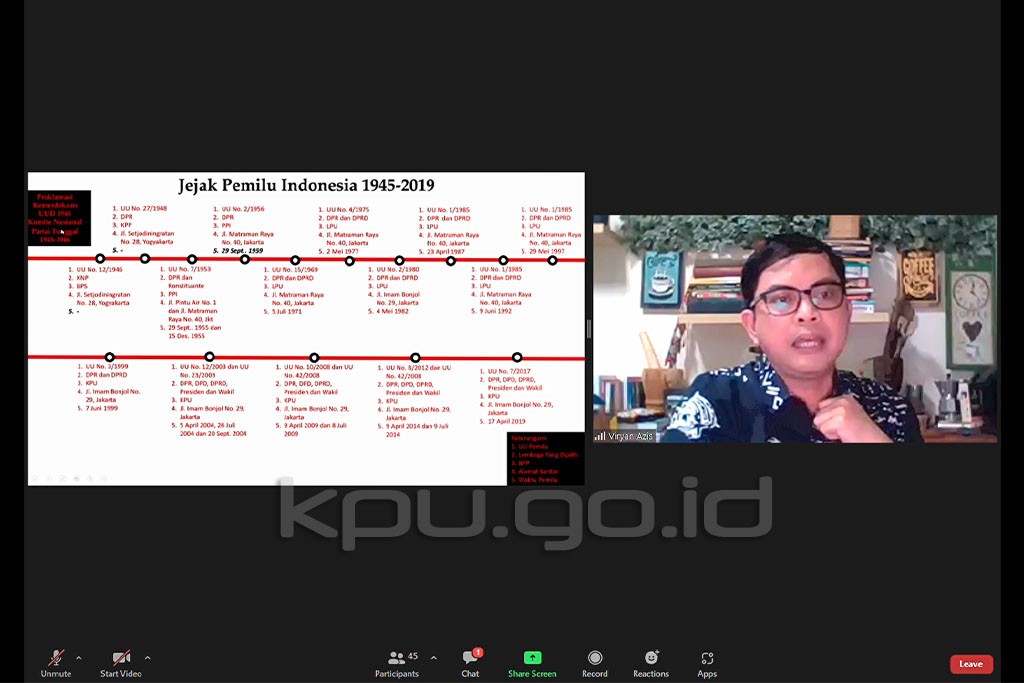Leave the meeting
The image size is (1024, 683).
971,664
